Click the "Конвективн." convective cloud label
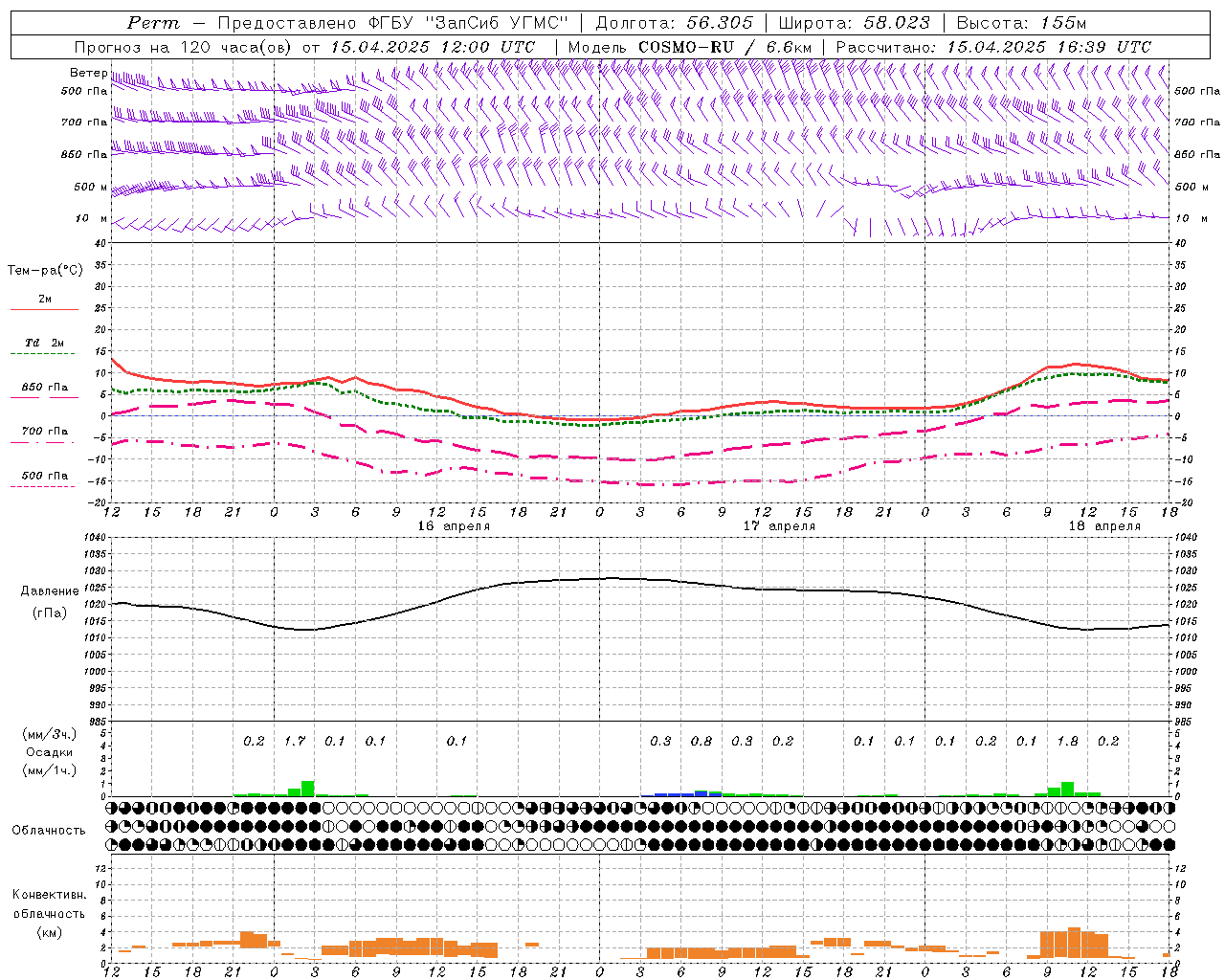 pos(49,895)
